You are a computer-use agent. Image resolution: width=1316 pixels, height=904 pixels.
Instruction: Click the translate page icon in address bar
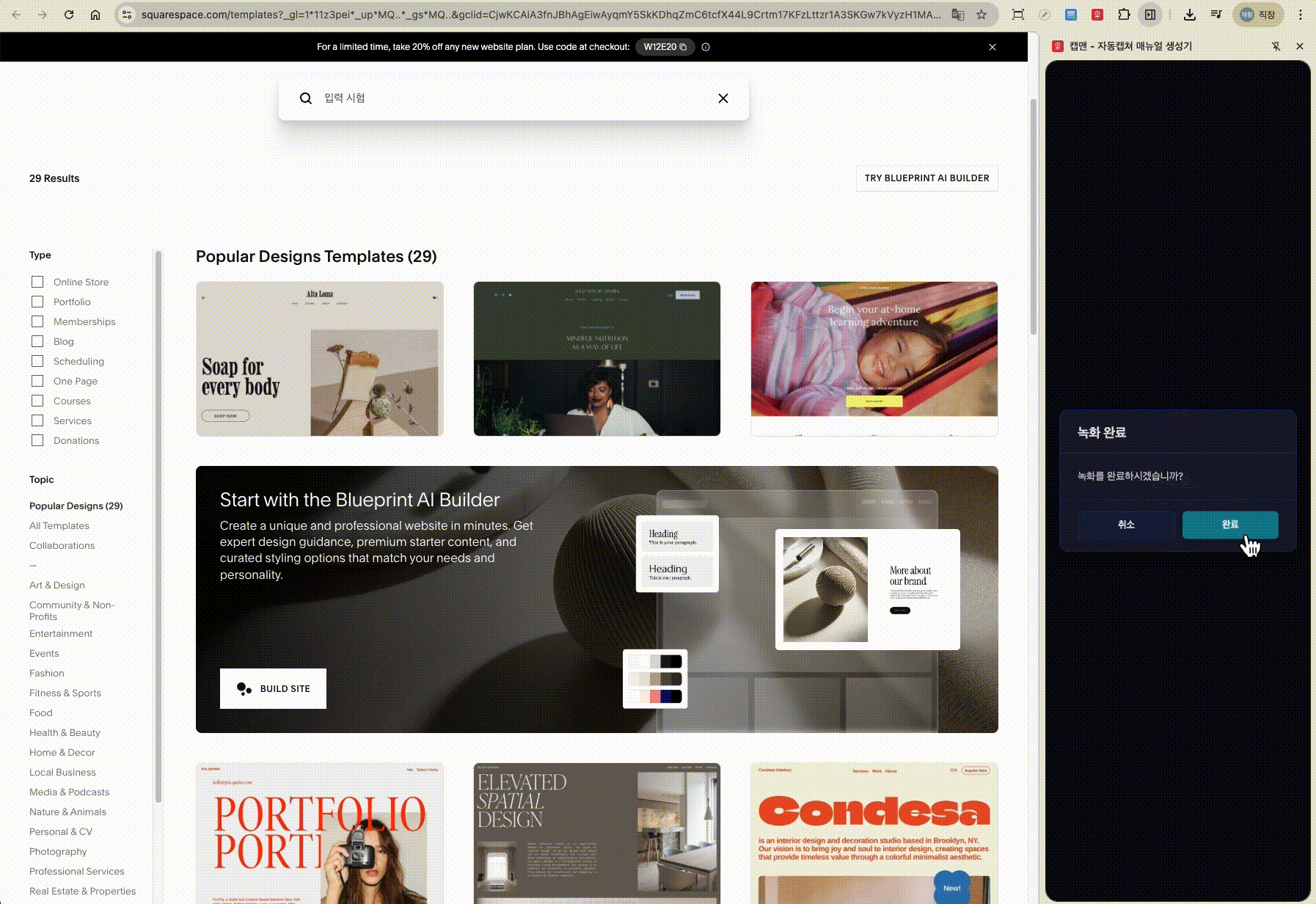tap(958, 15)
